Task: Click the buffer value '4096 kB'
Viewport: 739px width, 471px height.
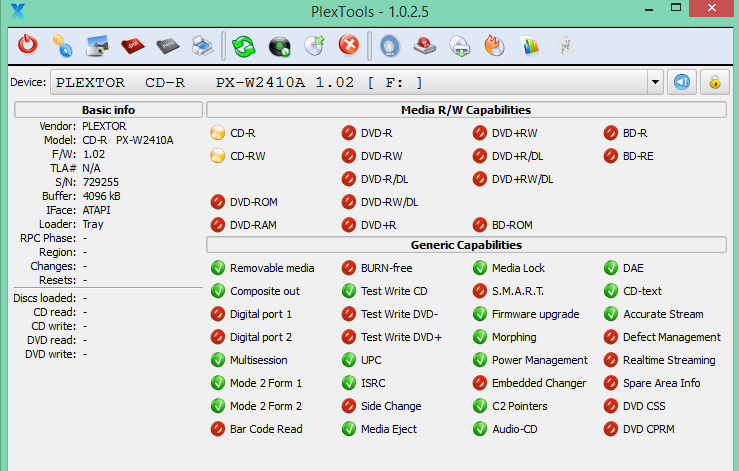Action: (101, 196)
